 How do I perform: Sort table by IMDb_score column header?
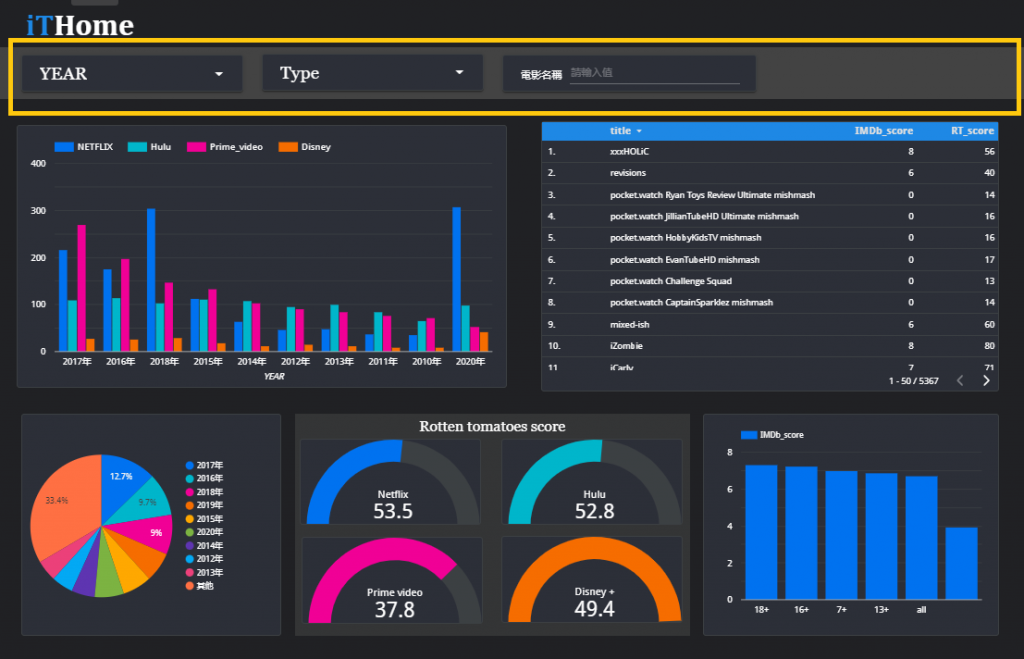(884, 131)
